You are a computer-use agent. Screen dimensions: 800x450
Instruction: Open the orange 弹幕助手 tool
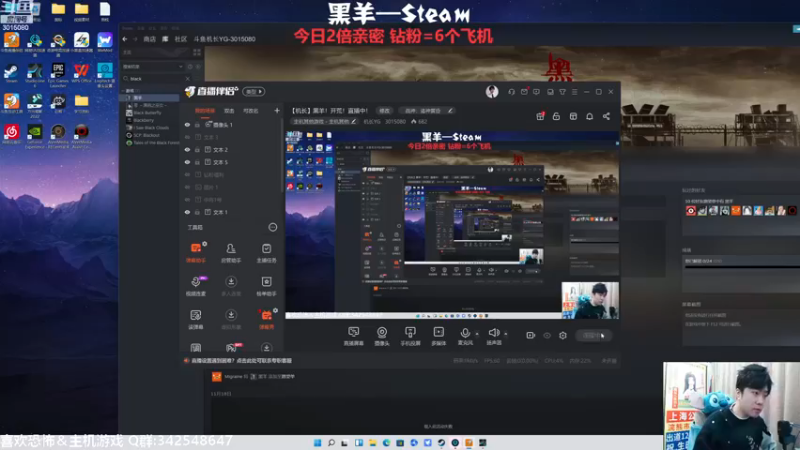(x=196, y=253)
